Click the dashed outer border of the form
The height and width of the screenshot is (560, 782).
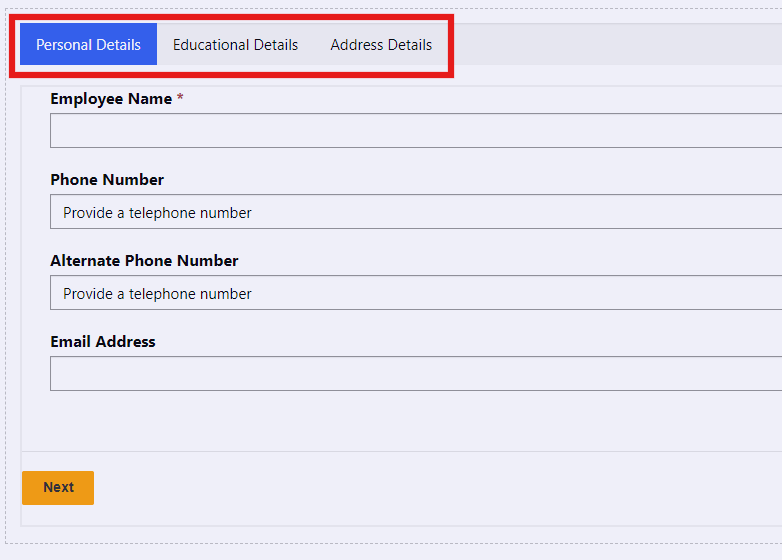400,544
